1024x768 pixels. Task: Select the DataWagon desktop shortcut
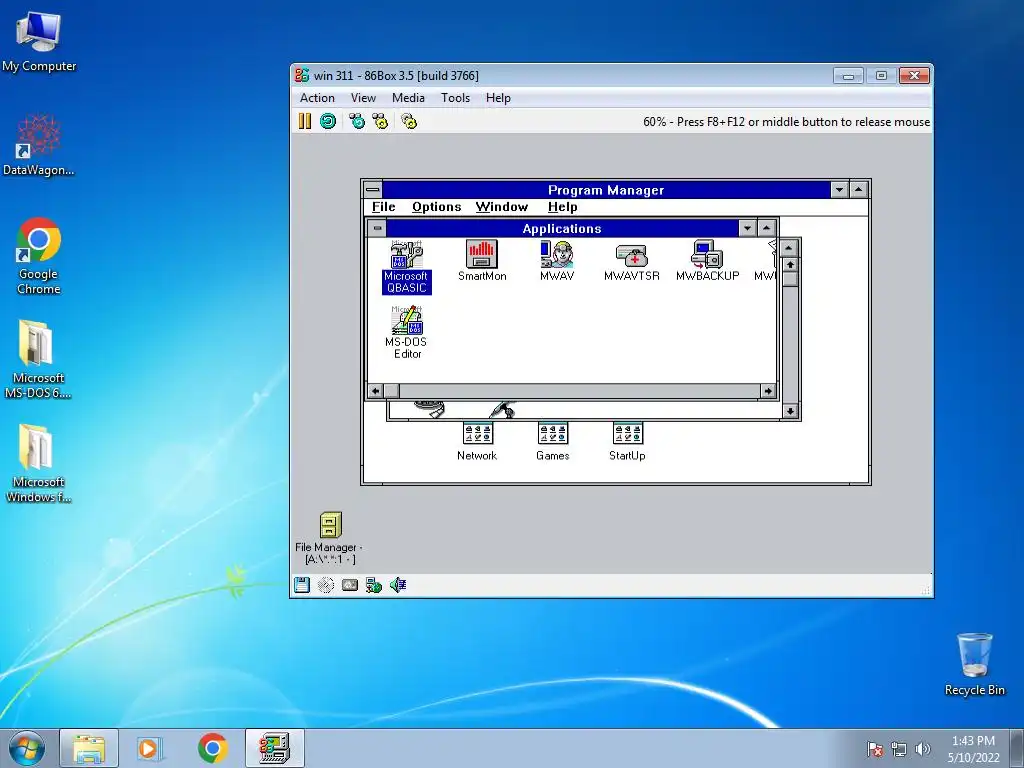coord(39,145)
